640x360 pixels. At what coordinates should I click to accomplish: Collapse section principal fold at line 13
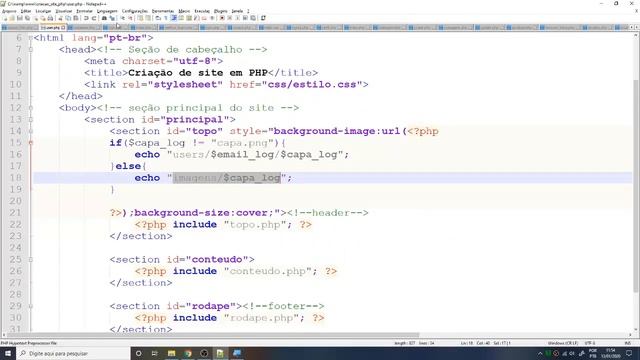tap(31, 120)
